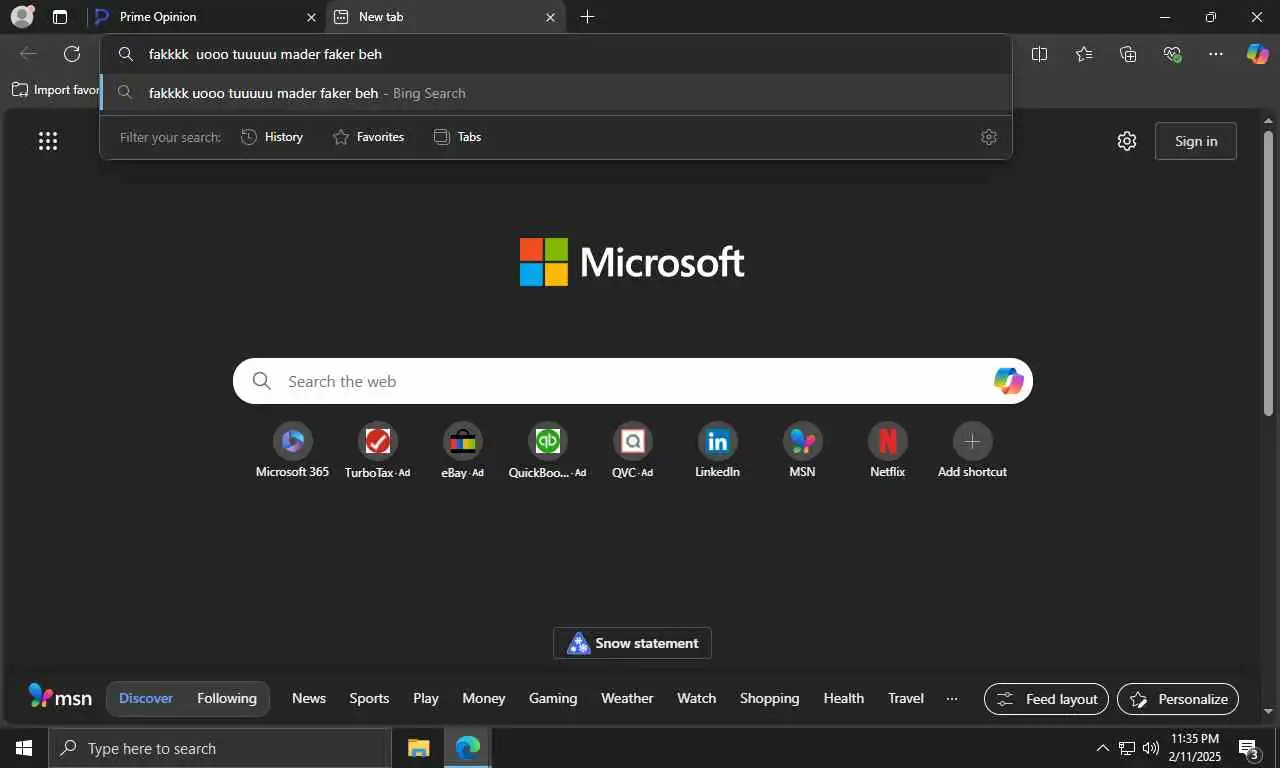
Task: Open Windows Start menu
Action: click(24, 748)
